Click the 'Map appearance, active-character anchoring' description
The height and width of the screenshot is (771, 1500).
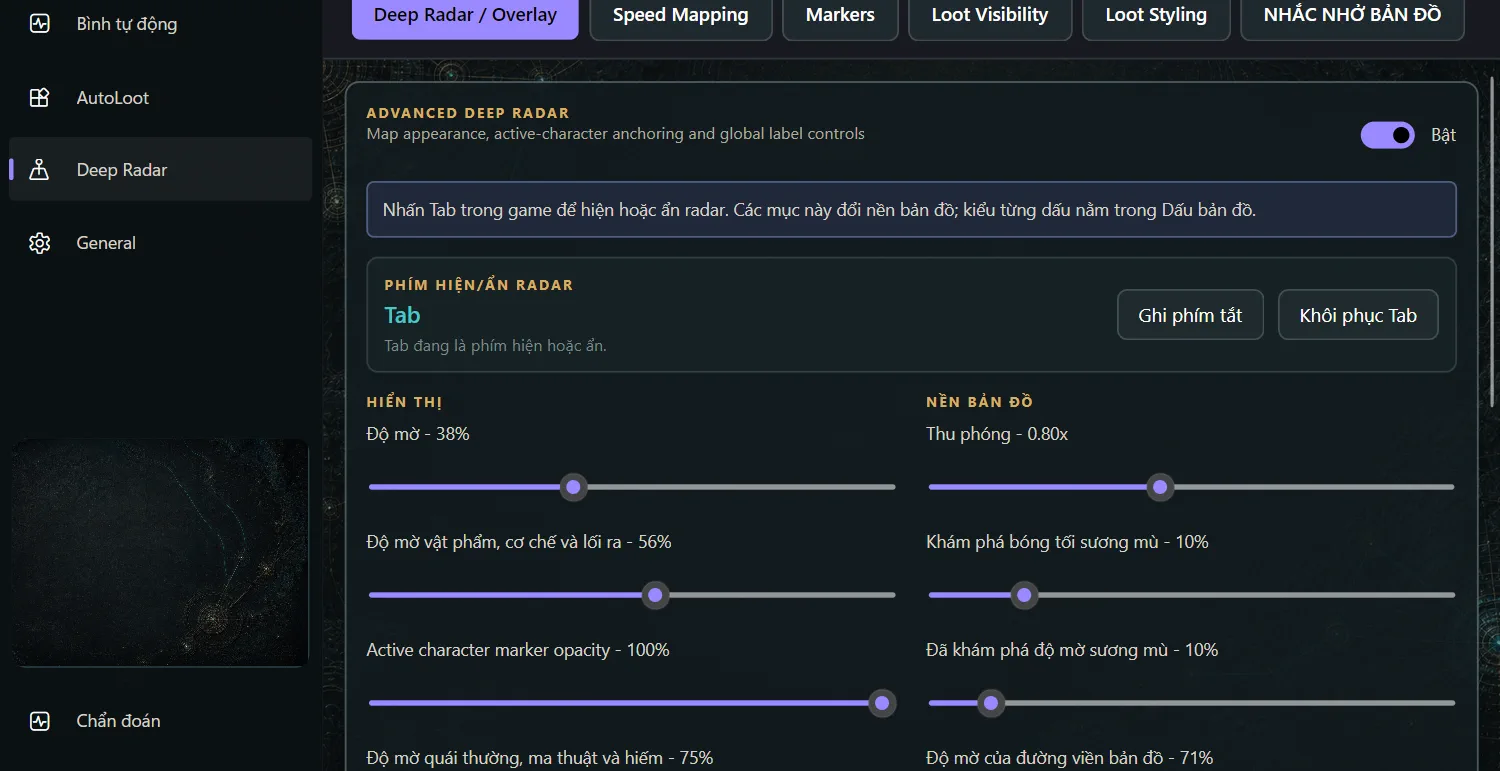tap(616, 134)
